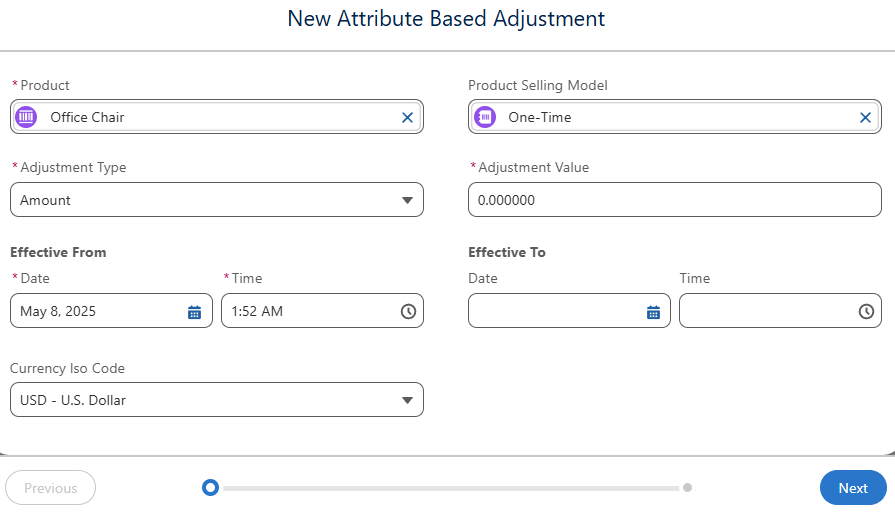This screenshot has height=513, width=895.
Task: Open the Effective To calendar picker
Action: [x=654, y=312]
